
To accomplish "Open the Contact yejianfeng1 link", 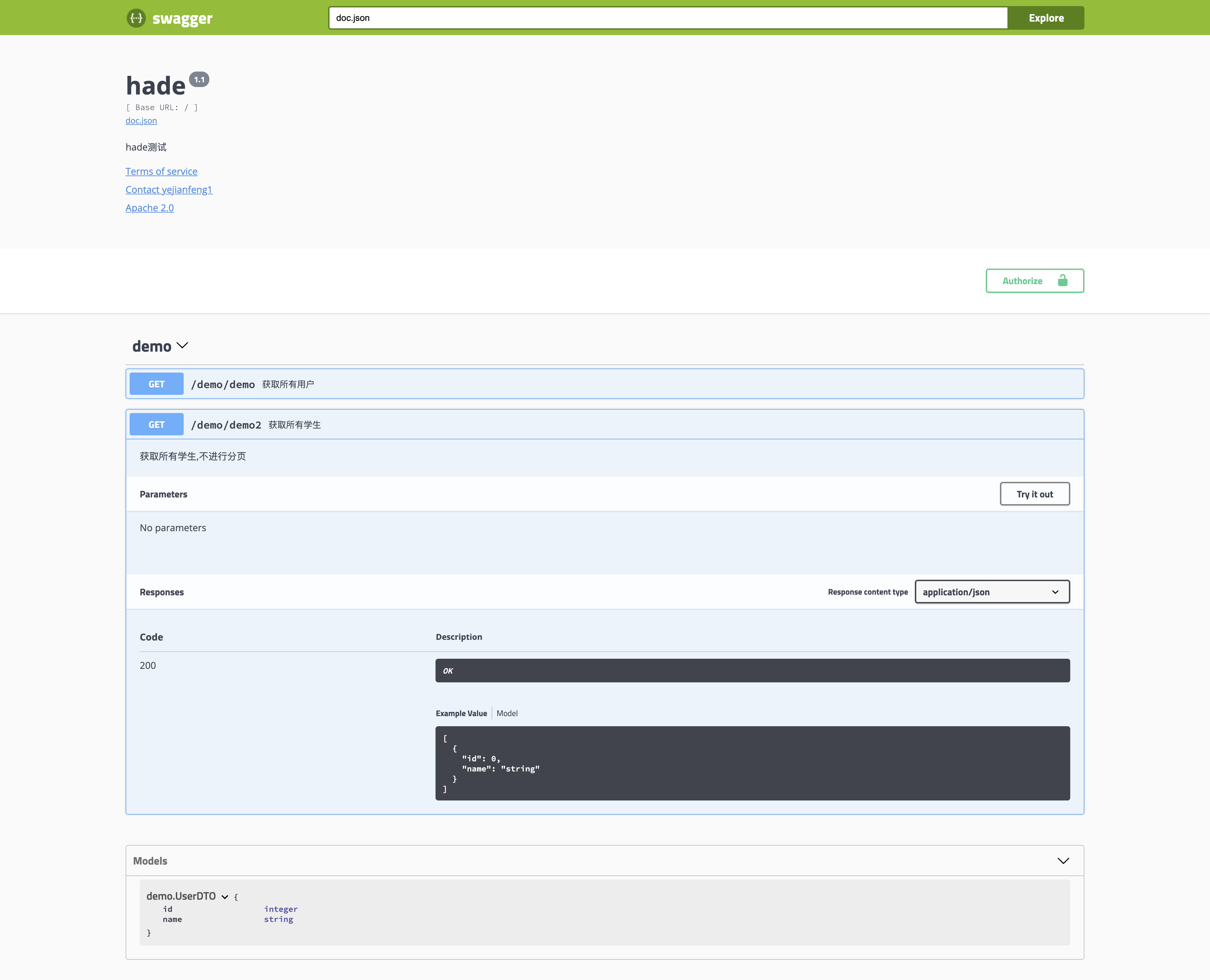I will point(169,190).
